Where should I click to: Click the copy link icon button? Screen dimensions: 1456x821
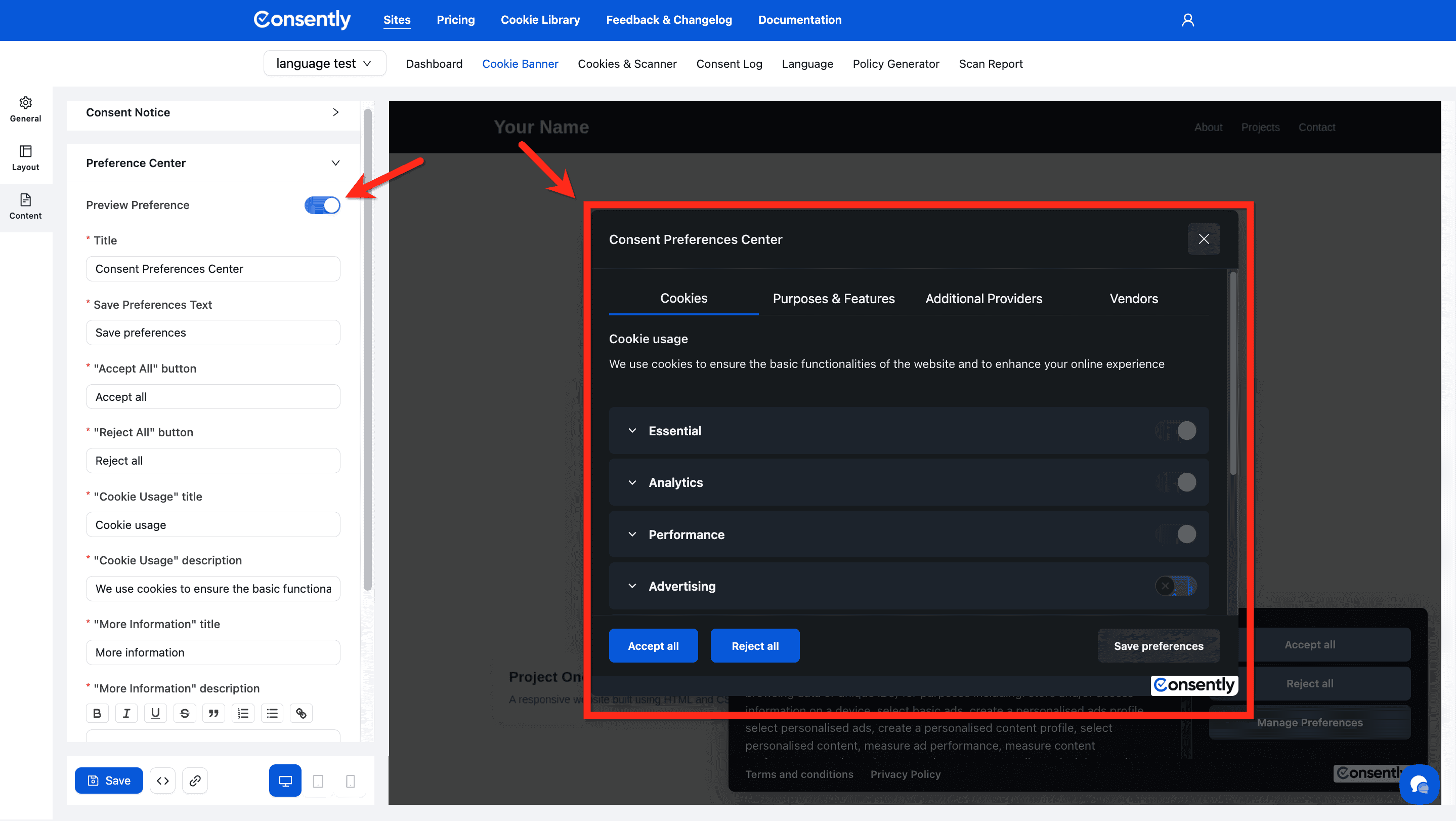point(195,781)
